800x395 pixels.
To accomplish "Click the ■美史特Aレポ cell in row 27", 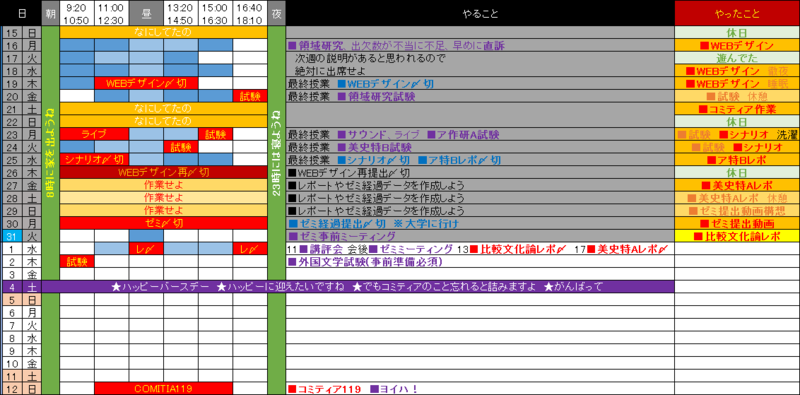I will click(x=737, y=185).
